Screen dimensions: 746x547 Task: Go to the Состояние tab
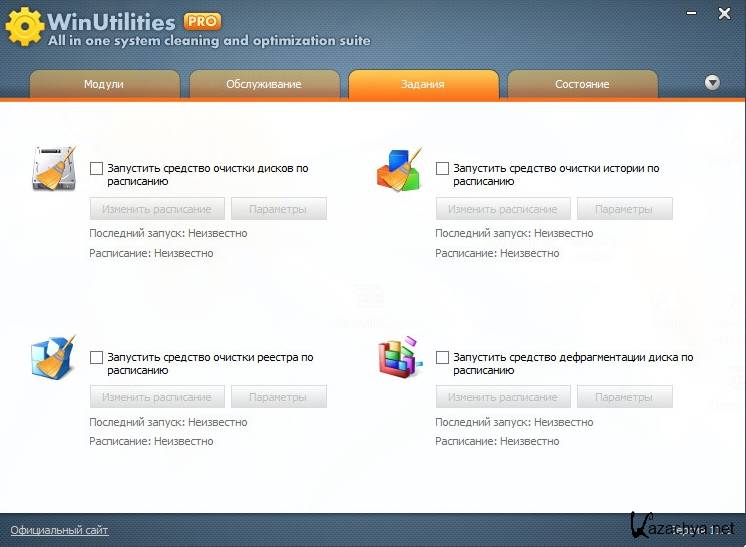(x=582, y=85)
